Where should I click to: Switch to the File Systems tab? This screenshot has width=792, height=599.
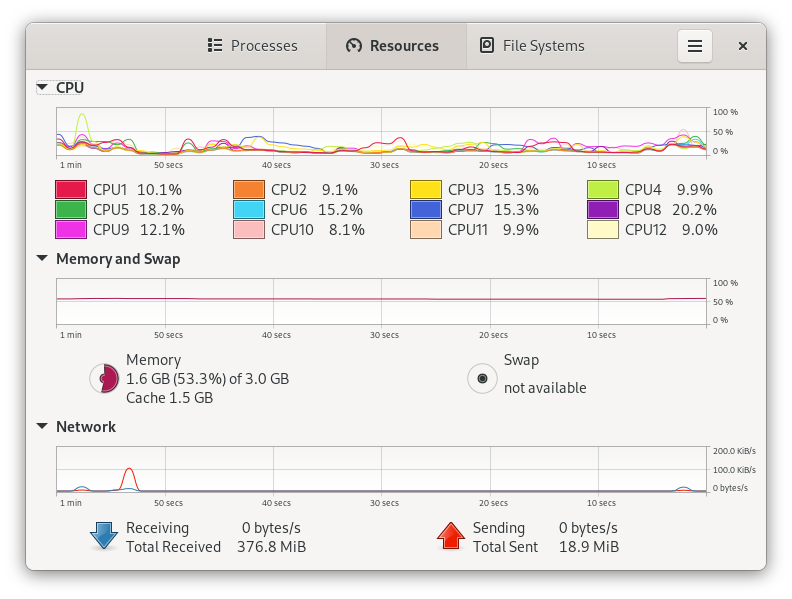[532, 46]
